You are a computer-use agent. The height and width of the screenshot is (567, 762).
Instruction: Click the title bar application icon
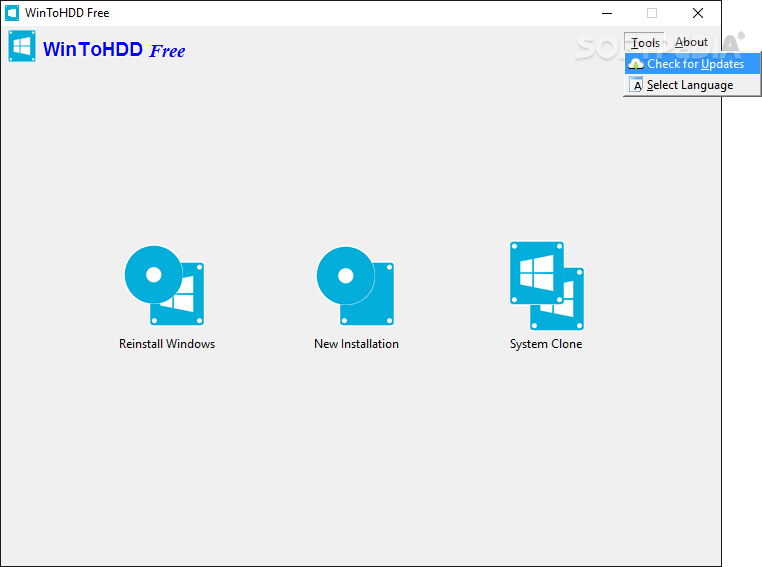pos(12,13)
